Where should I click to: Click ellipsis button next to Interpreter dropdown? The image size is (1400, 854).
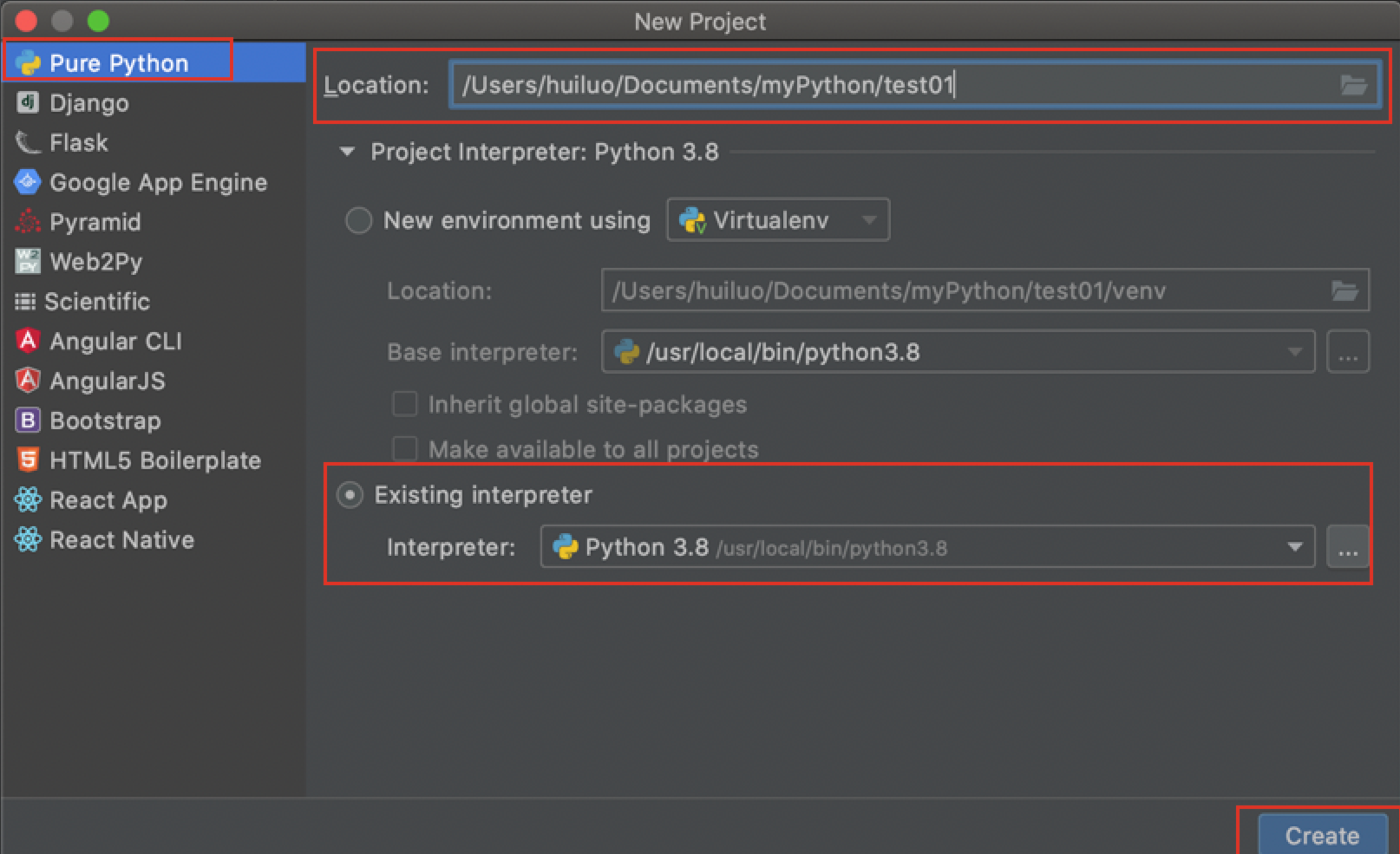pyautogui.click(x=1348, y=547)
